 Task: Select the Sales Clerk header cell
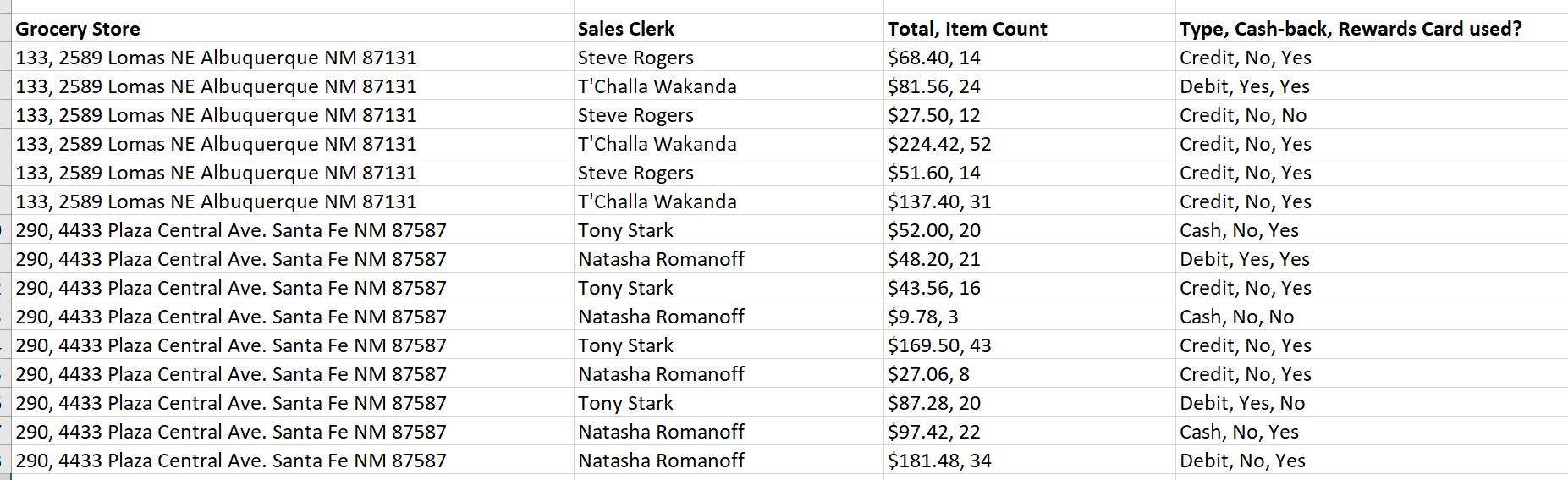pyautogui.click(x=729, y=28)
